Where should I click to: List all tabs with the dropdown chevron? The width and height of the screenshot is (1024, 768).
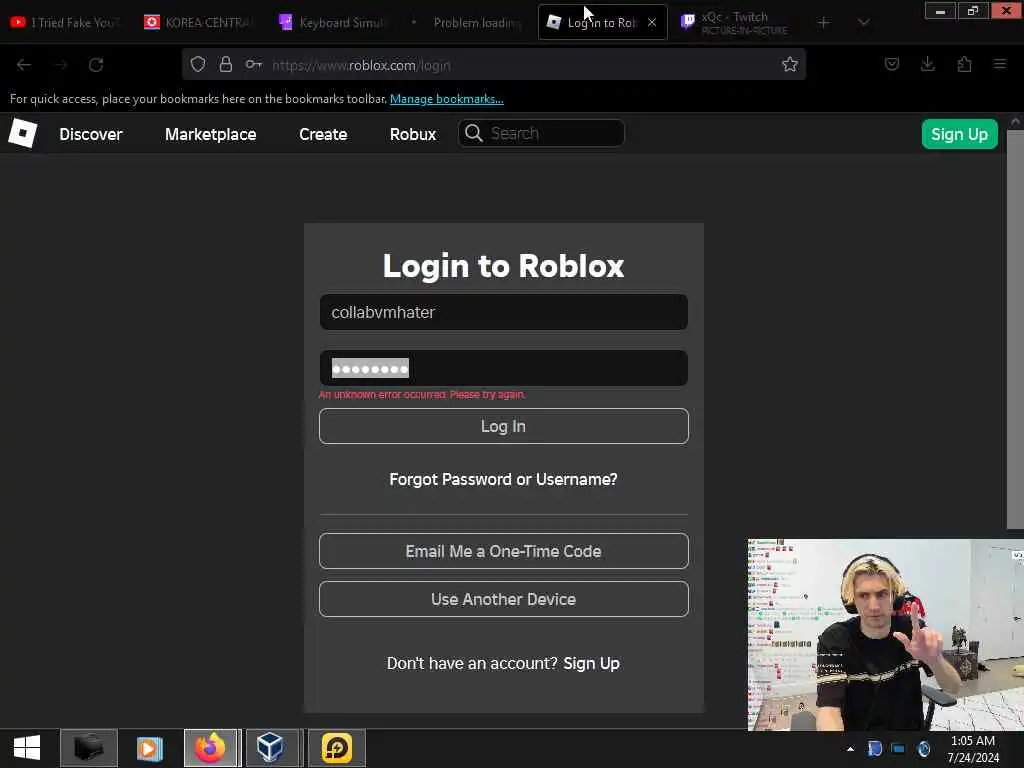[x=863, y=22]
